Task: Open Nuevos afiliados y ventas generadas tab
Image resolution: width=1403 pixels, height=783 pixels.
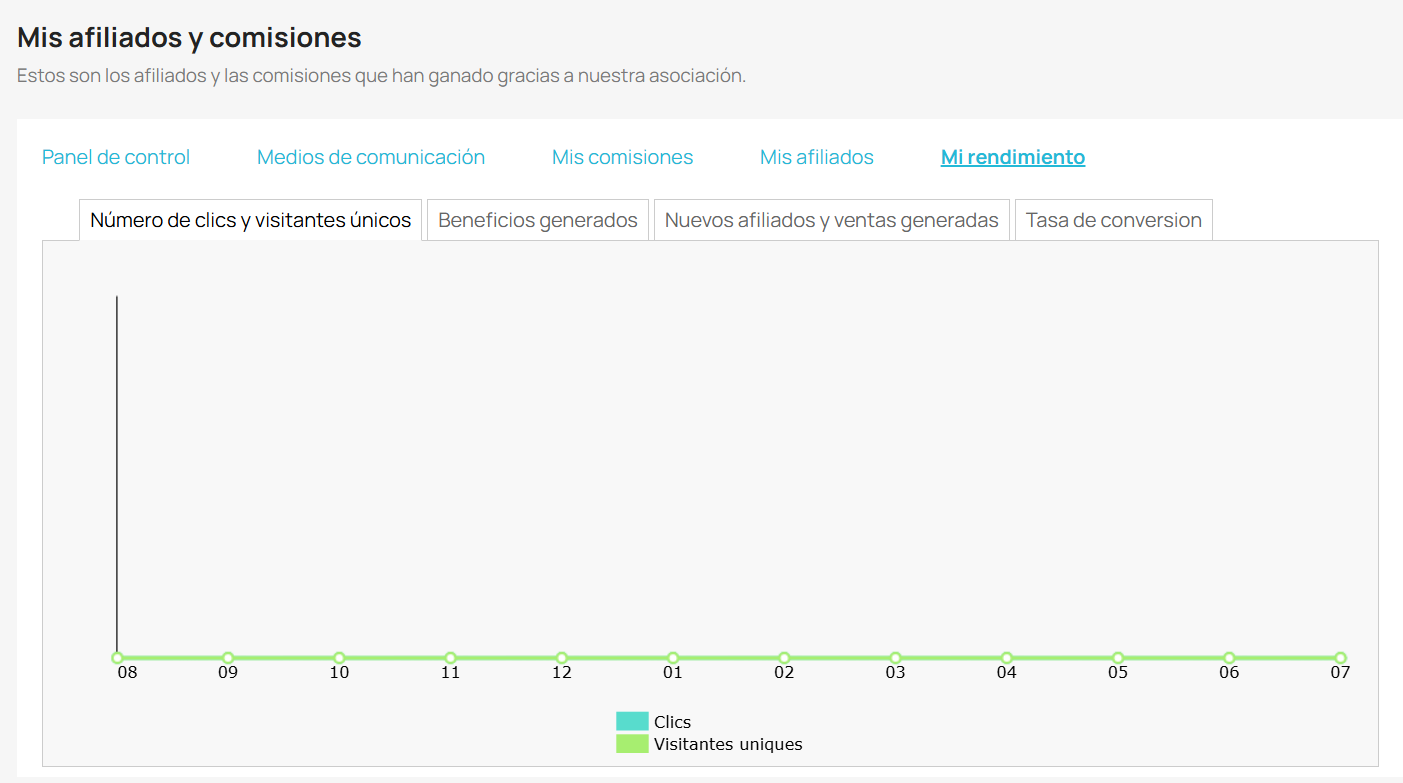Action: (x=832, y=220)
